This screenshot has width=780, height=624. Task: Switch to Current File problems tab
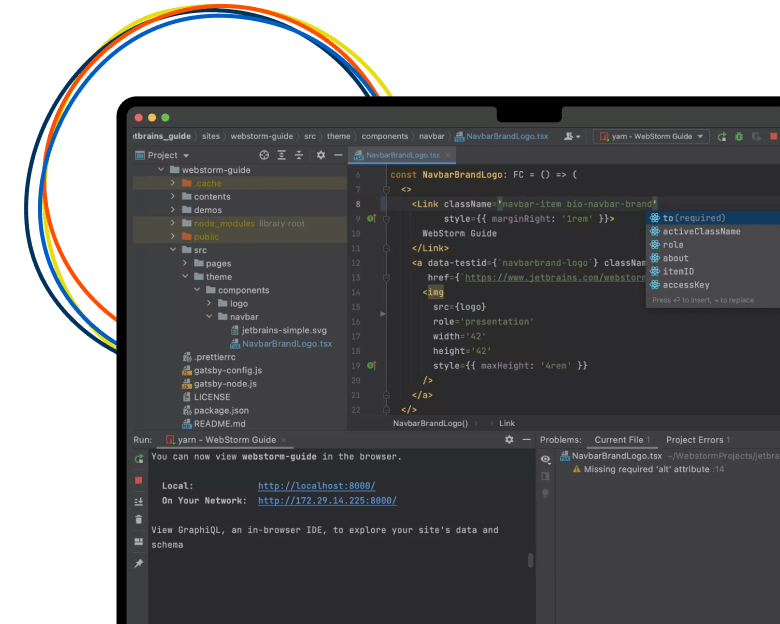622,440
